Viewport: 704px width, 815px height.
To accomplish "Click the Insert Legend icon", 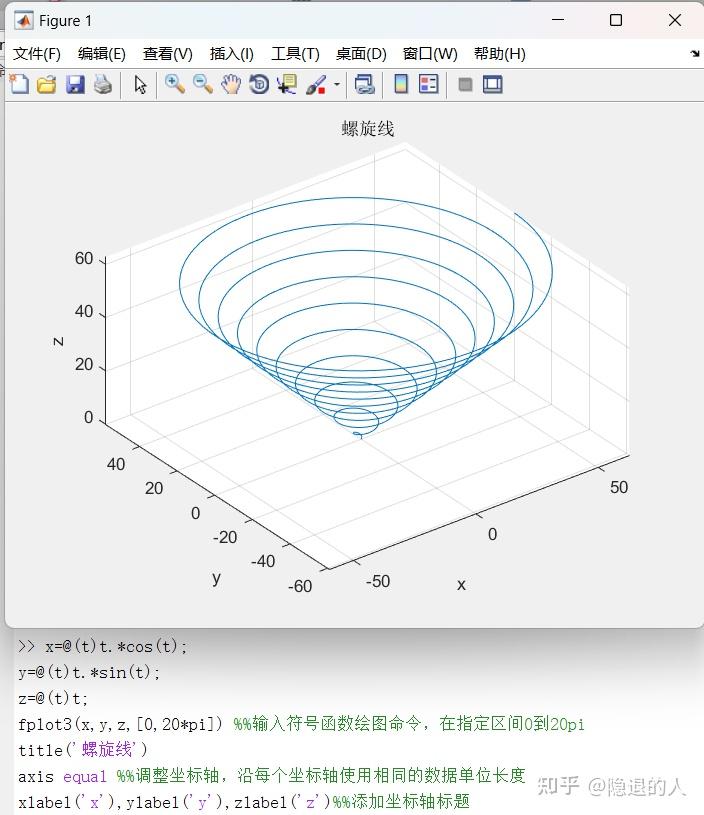I will pos(428,84).
